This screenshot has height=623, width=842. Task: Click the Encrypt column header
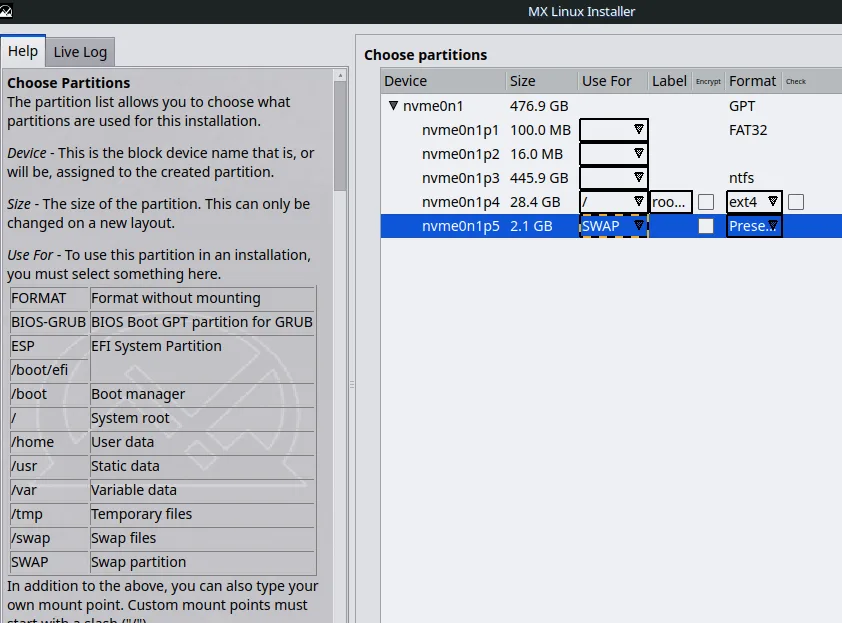point(708,81)
